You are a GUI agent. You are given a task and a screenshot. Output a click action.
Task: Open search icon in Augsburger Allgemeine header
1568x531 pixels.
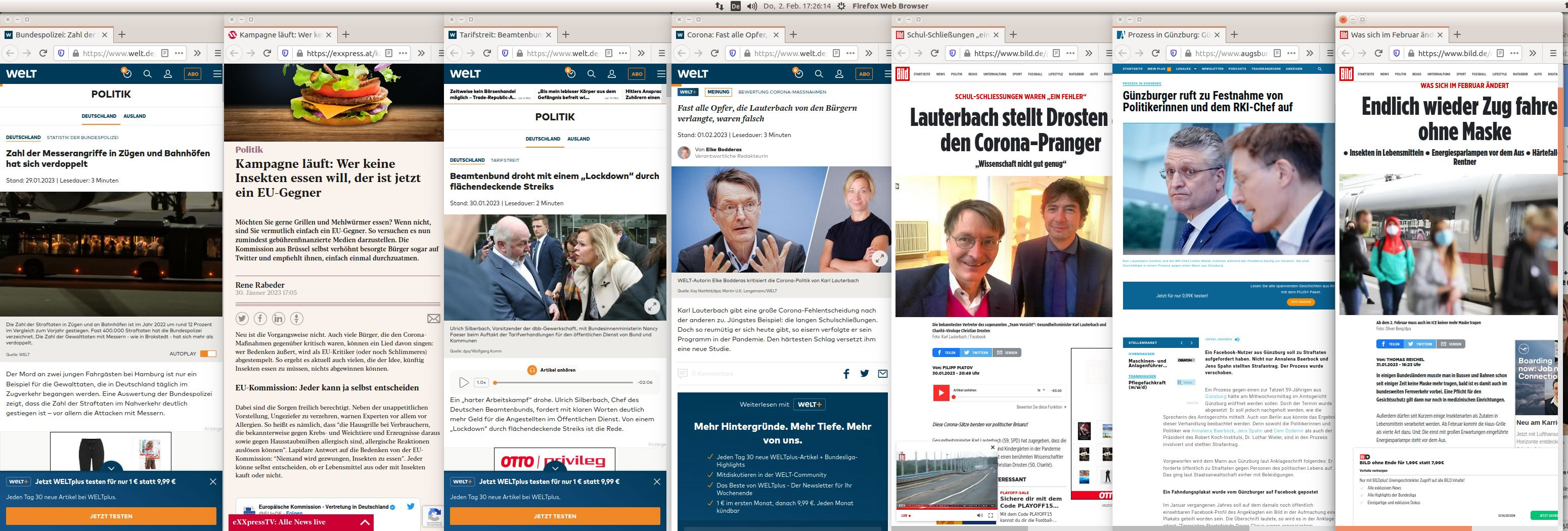(x=1320, y=69)
